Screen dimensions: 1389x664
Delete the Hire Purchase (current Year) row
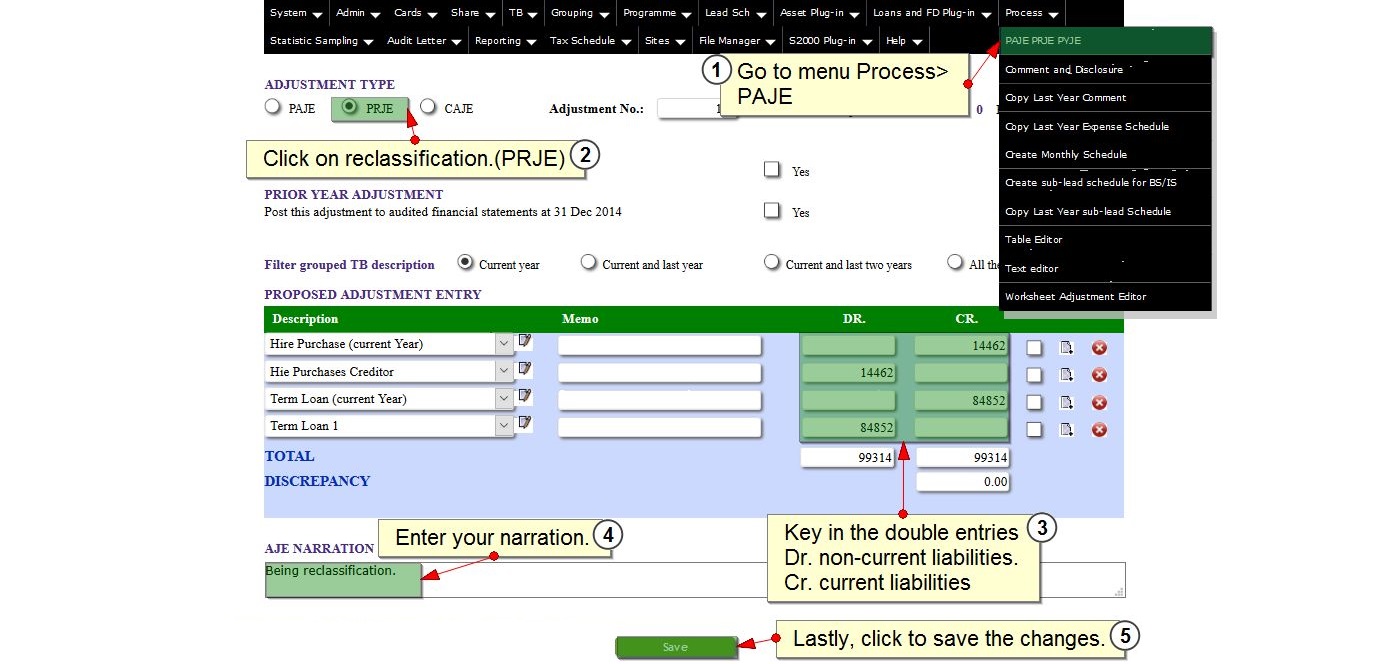coord(1099,348)
